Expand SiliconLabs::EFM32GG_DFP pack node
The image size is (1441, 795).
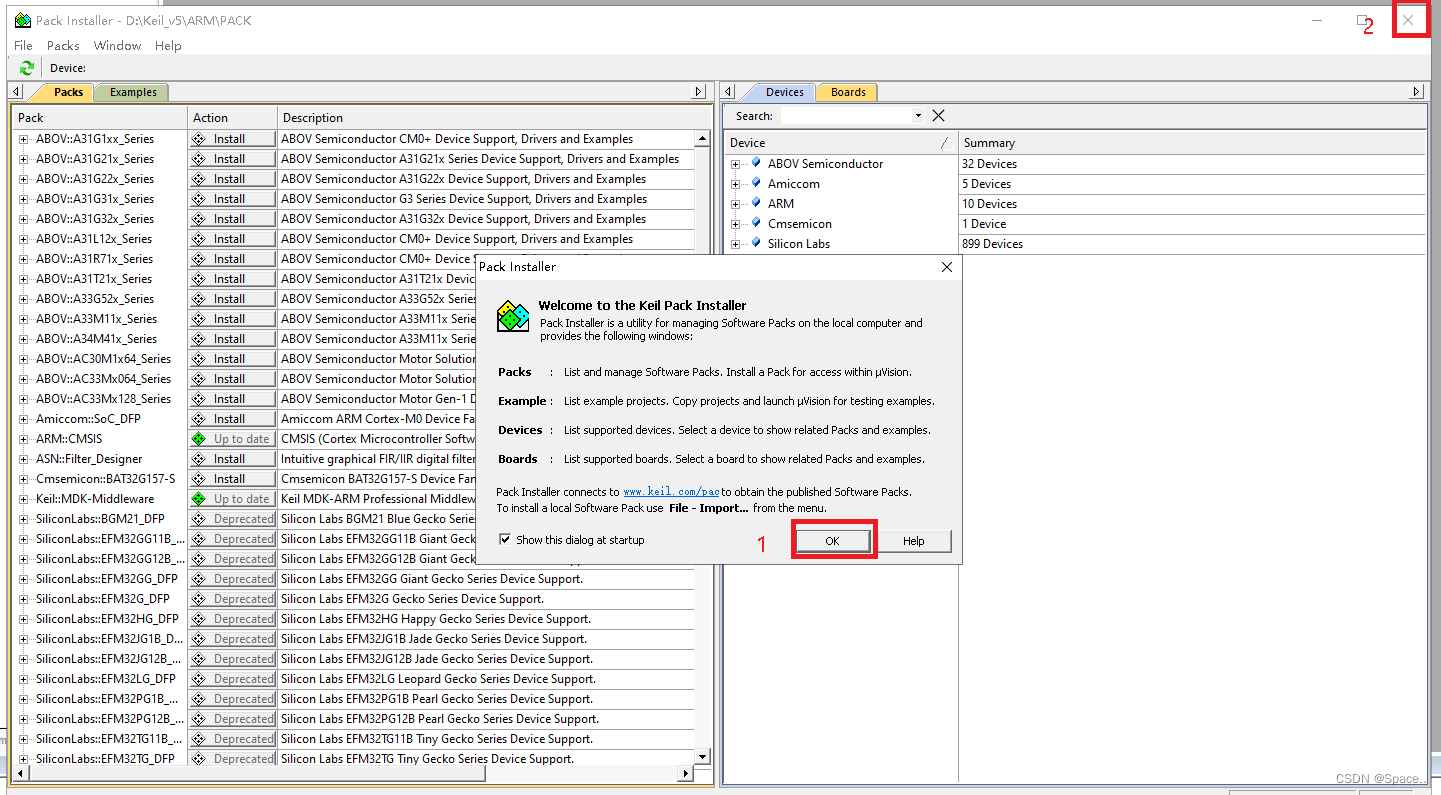(x=24, y=579)
